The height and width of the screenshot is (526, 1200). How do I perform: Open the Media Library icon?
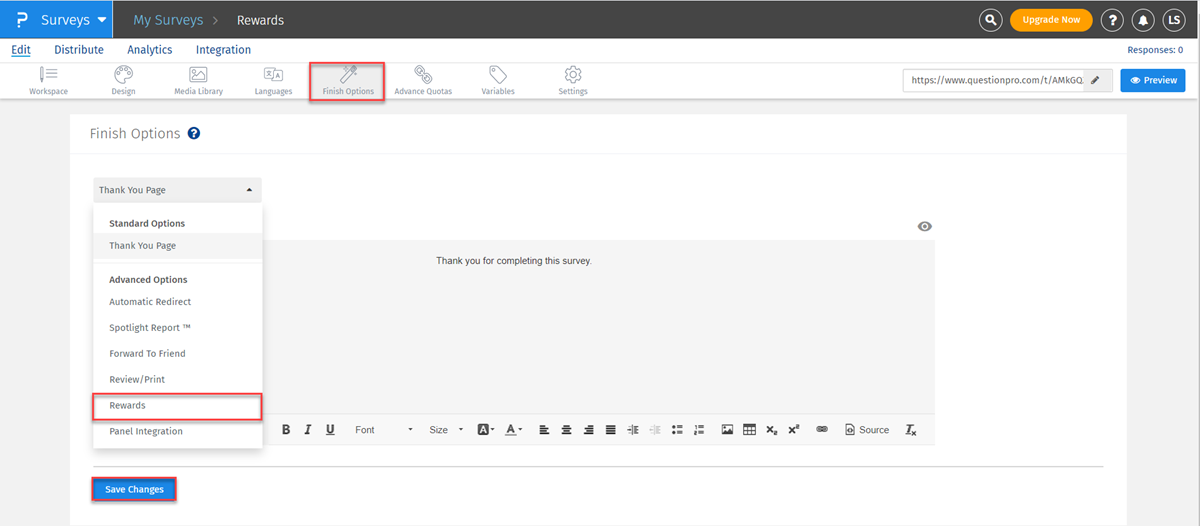(x=198, y=80)
